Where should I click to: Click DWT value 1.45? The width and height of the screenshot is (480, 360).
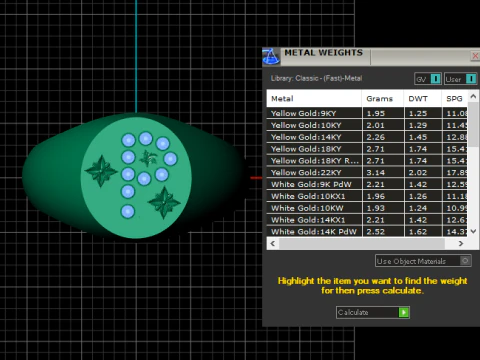pos(418,137)
